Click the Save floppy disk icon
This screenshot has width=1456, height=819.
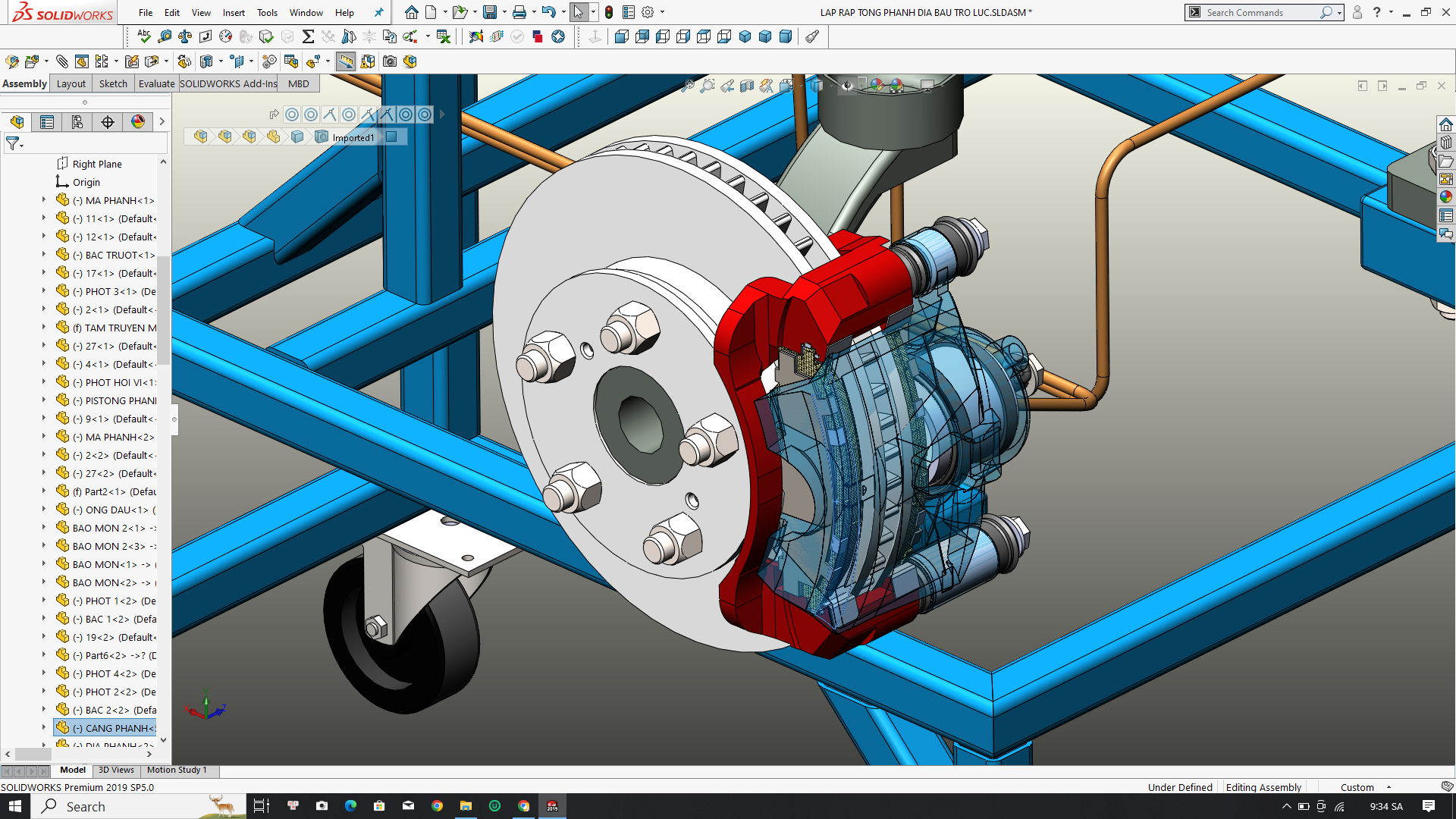coord(490,12)
